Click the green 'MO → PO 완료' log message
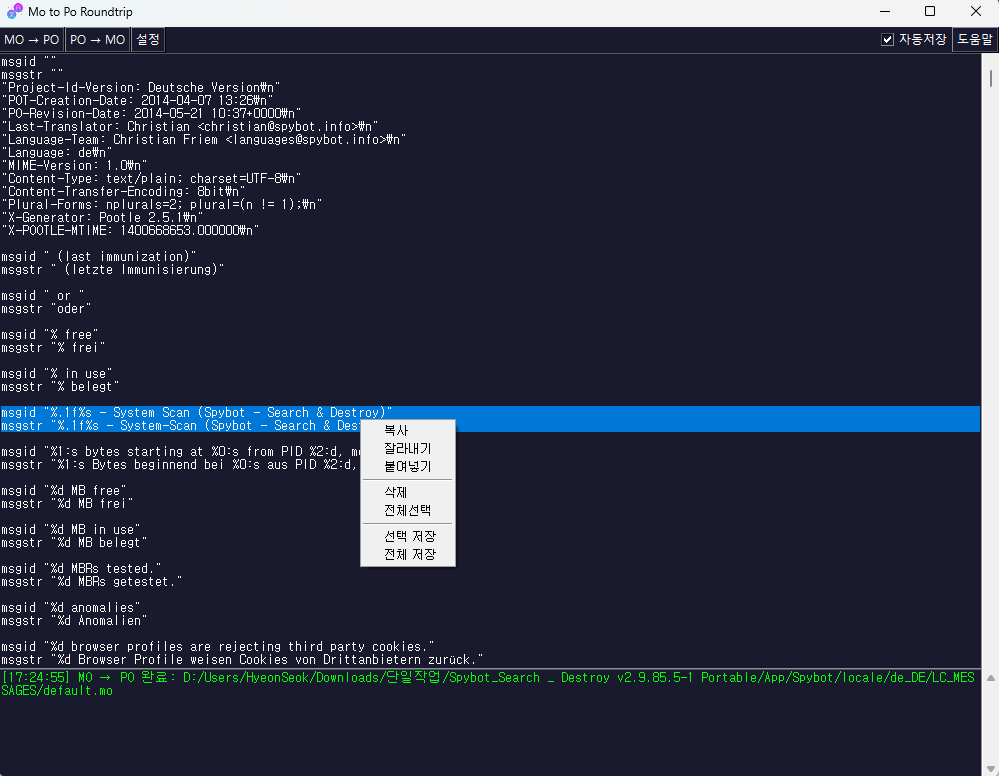The width and height of the screenshot is (999, 776). pyautogui.click(x=487, y=684)
